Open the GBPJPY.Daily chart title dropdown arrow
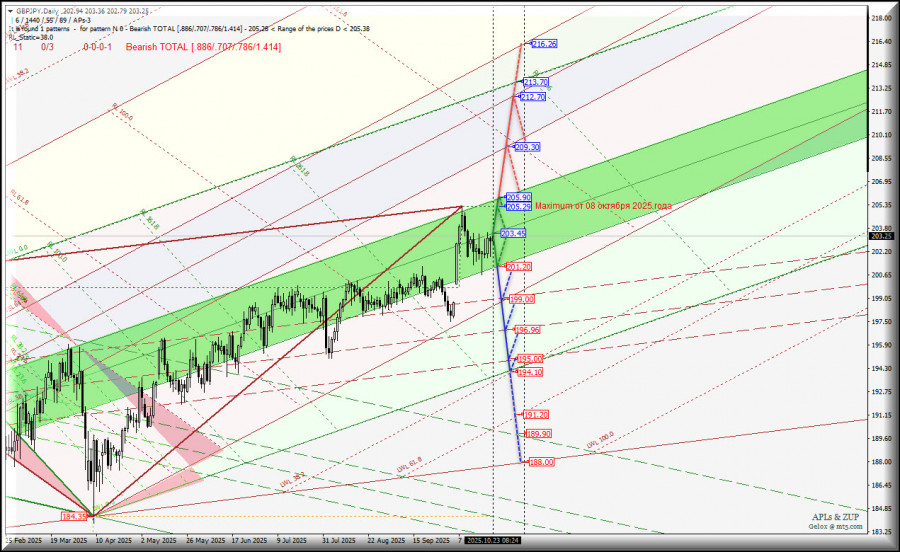900x552 pixels. point(10,11)
